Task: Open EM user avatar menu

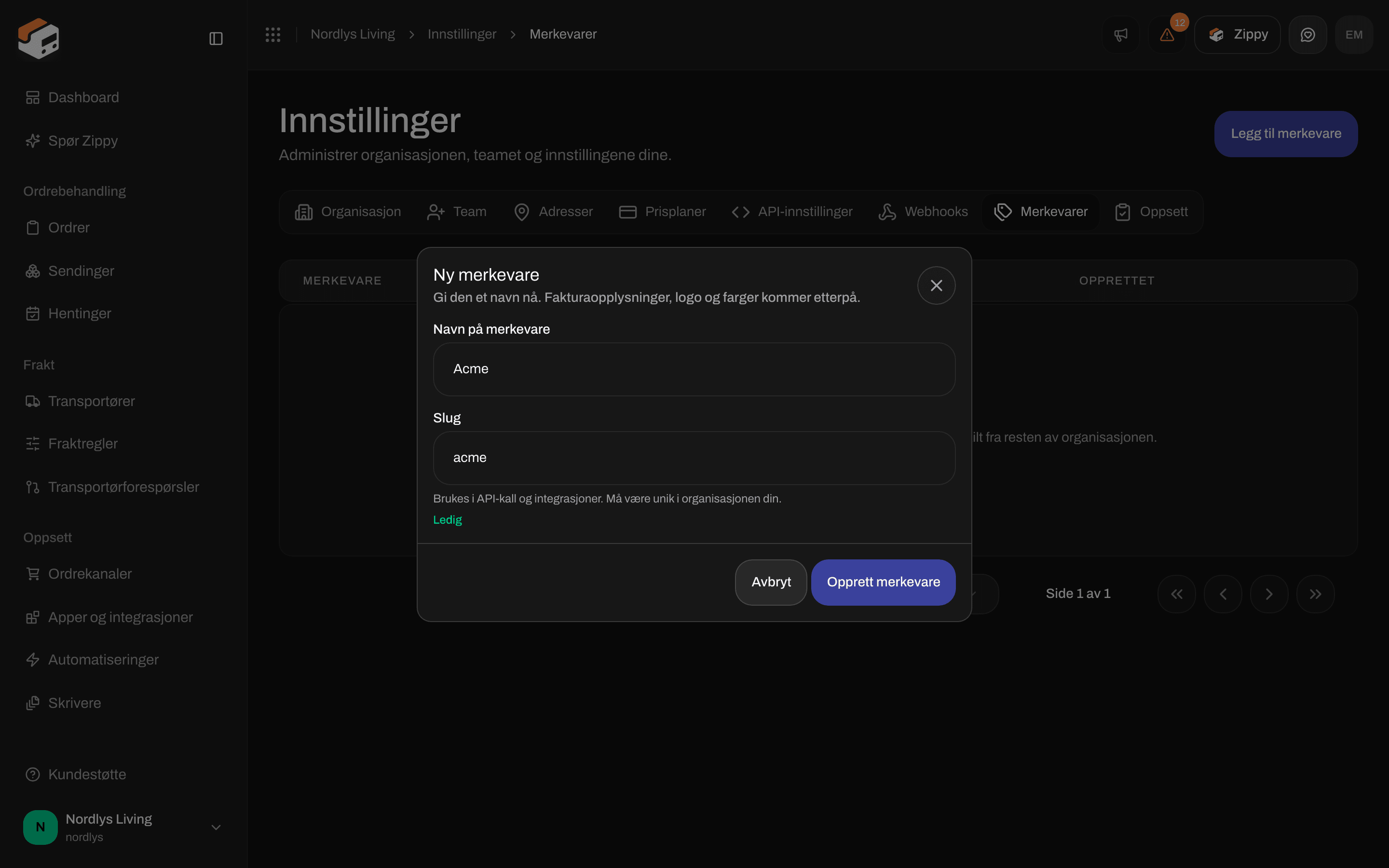Action: [1354, 34]
